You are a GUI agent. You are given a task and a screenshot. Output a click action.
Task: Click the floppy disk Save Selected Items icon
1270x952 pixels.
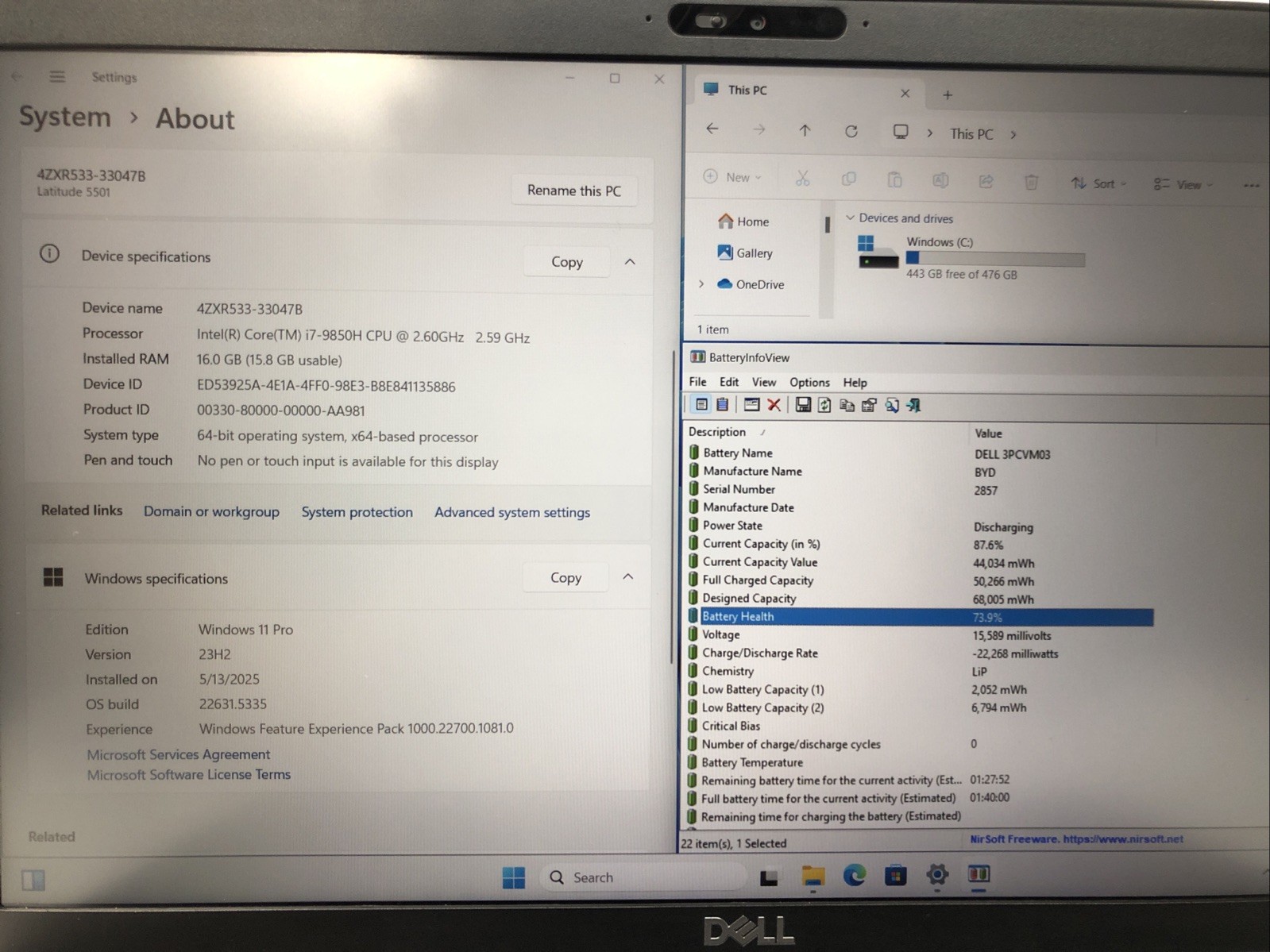tap(803, 405)
